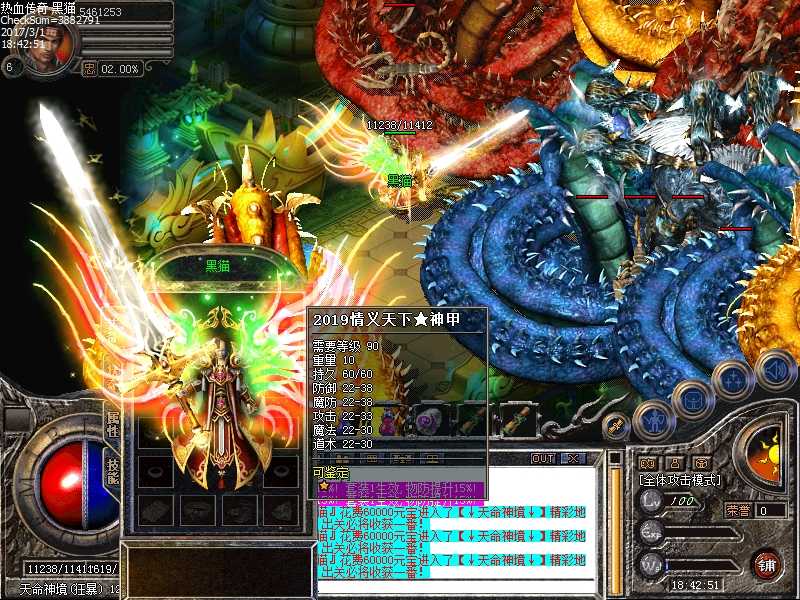Click the speaker sound round button
800x600 pixels.
pyautogui.click(x=775, y=370)
